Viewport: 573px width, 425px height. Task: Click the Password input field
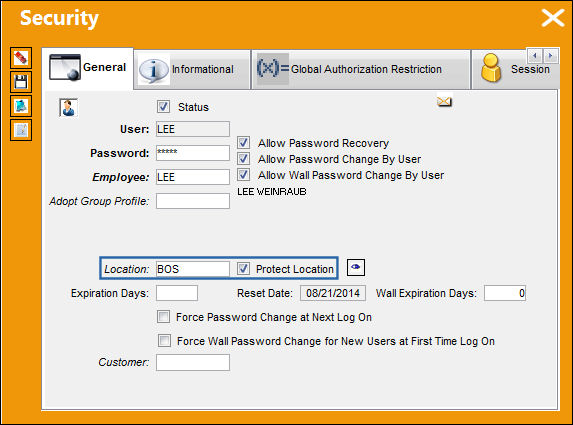[193, 153]
